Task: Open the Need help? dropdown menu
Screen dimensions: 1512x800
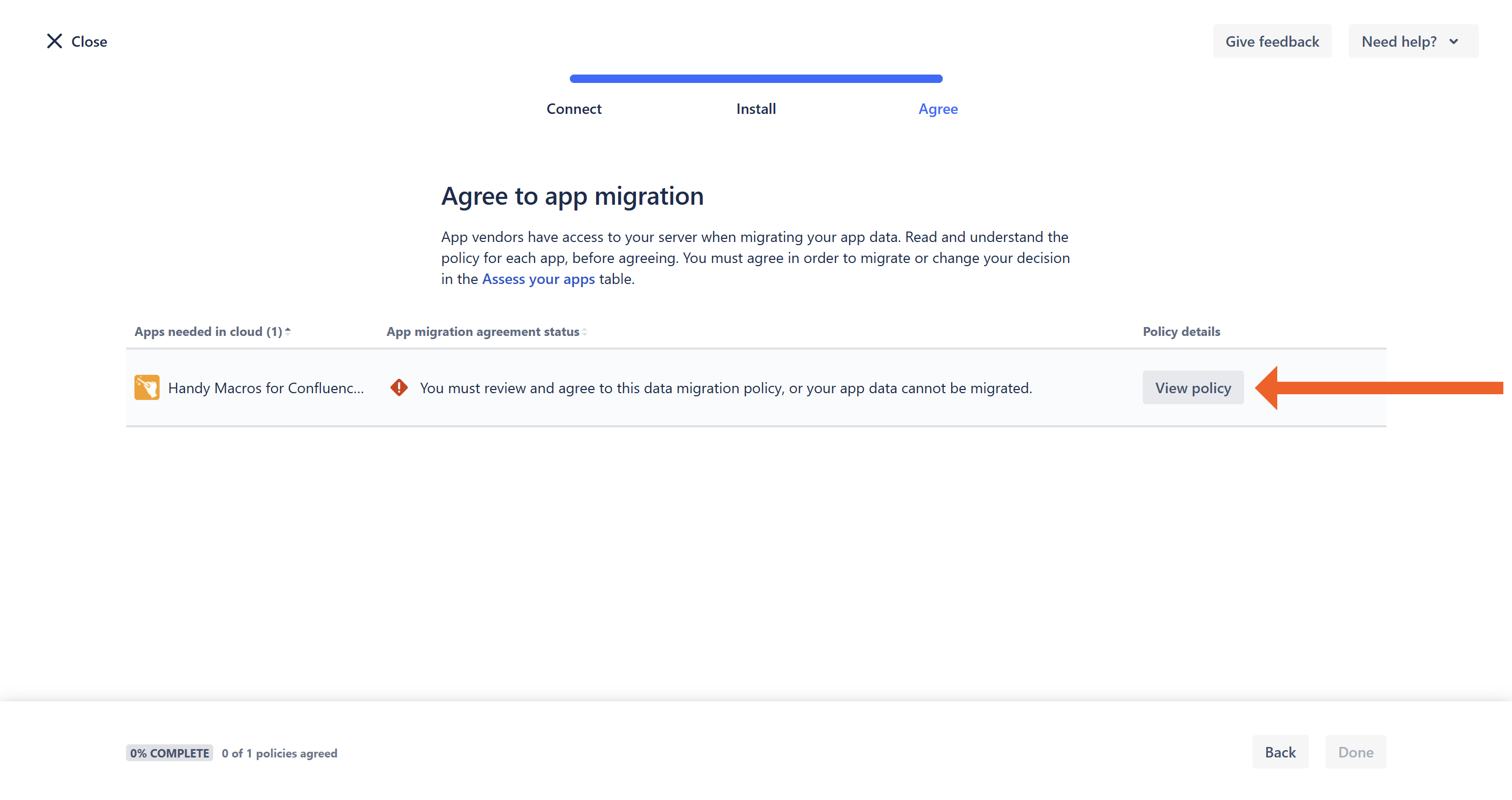Action: [x=1399, y=41]
